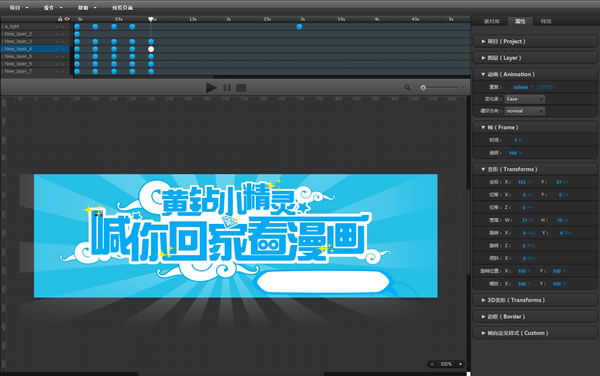Click the red hidden-eye icon in timeline header
Image resolution: width=600 pixels, height=376 pixels.
tap(67, 19)
